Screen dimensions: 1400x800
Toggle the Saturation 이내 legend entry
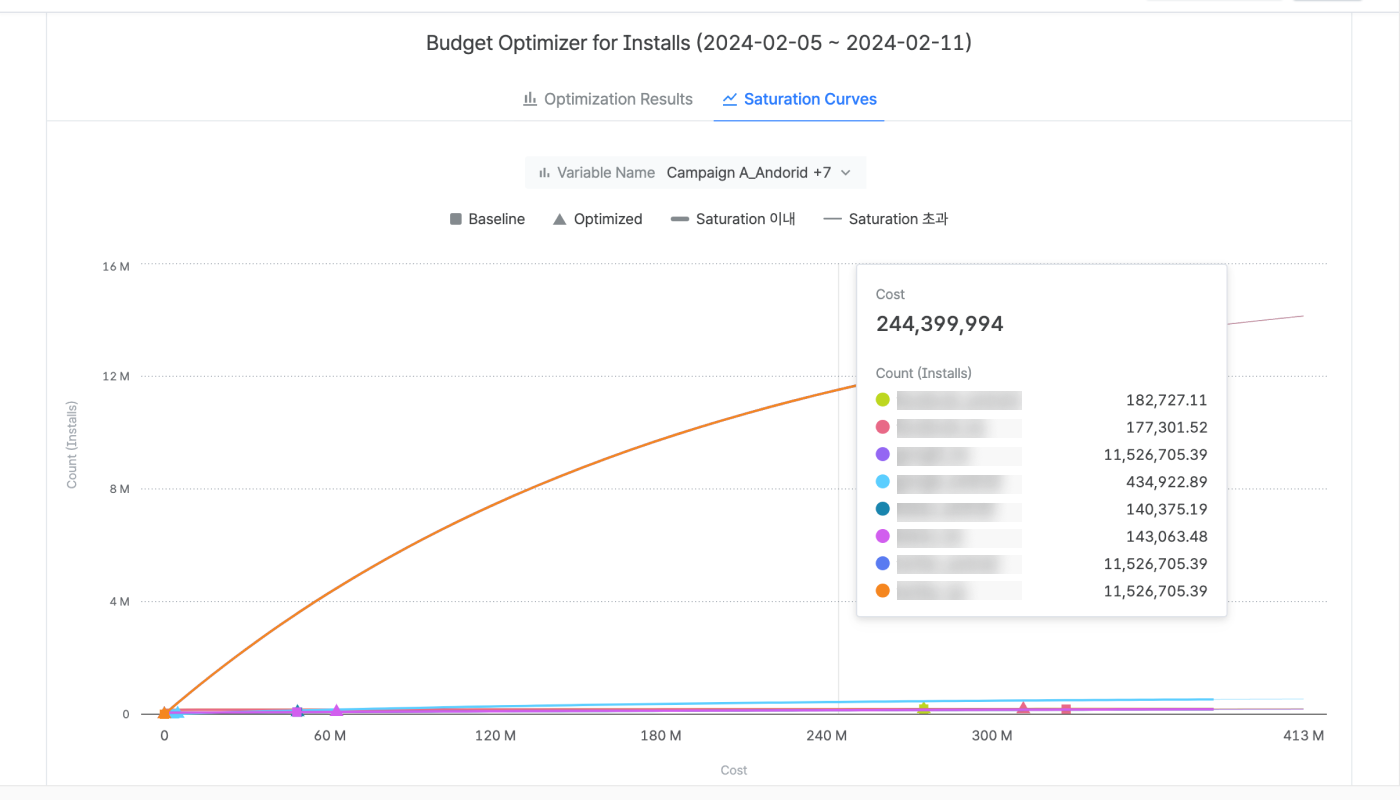[733, 219]
